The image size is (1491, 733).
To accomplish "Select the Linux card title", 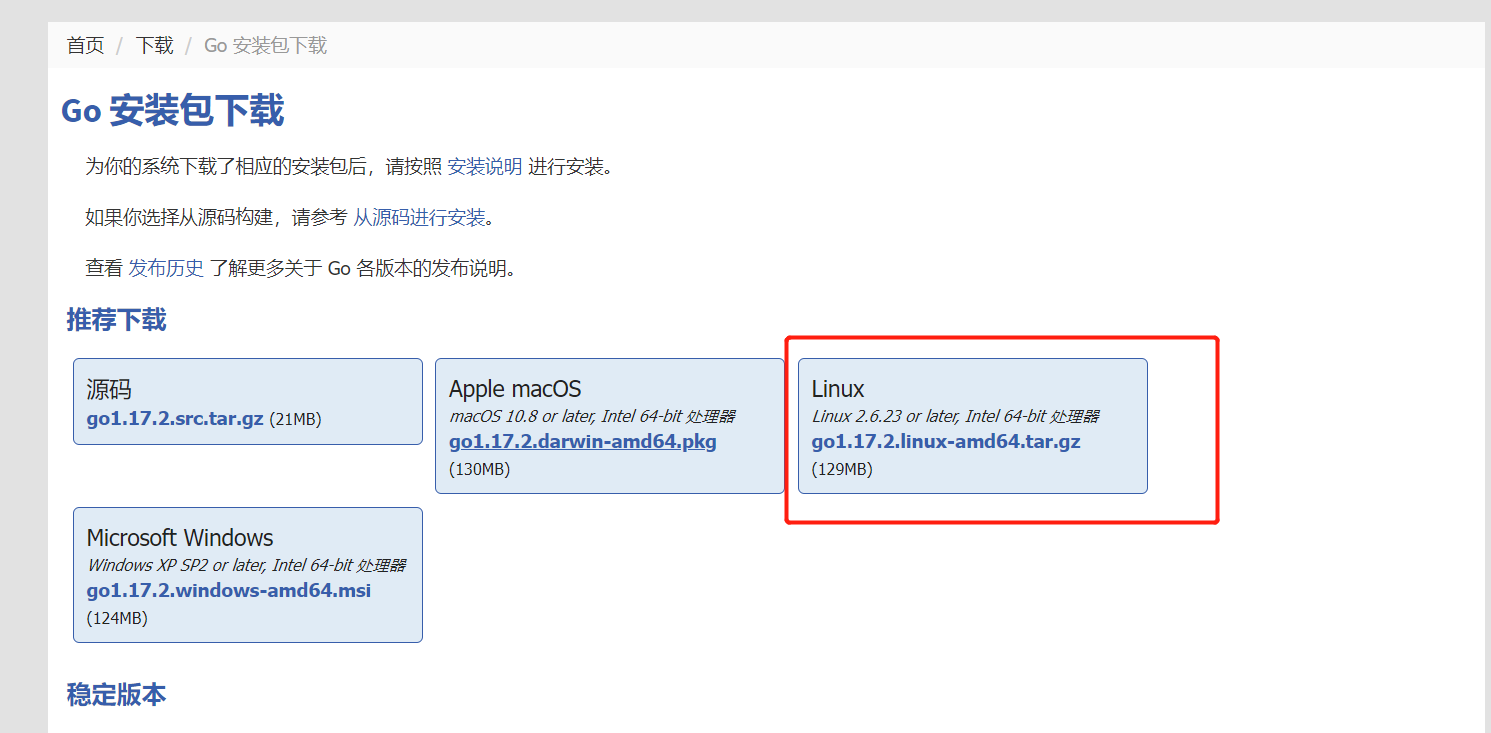I will coord(838,389).
